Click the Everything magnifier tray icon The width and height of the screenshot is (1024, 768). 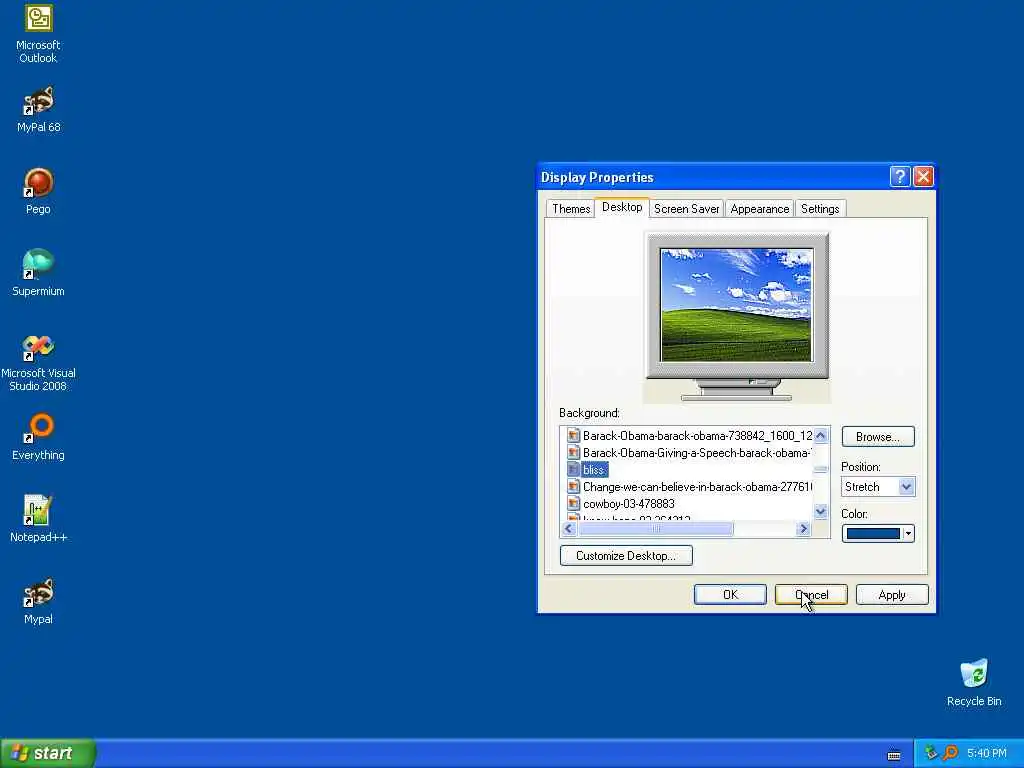[x=950, y=753]
